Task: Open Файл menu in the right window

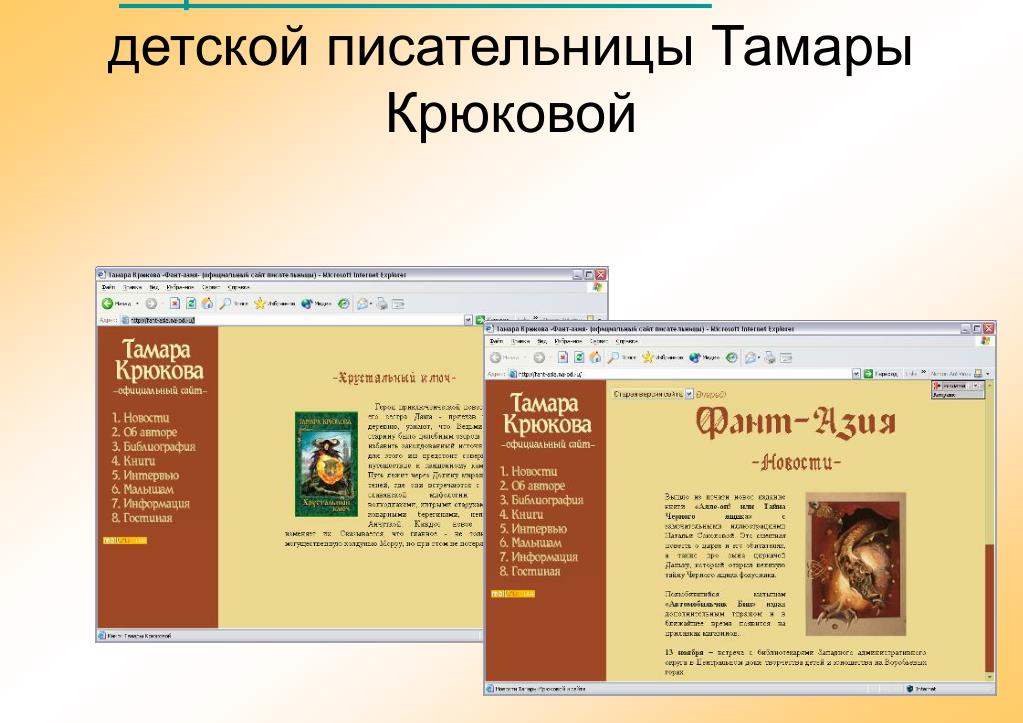Action: point(496,341)
